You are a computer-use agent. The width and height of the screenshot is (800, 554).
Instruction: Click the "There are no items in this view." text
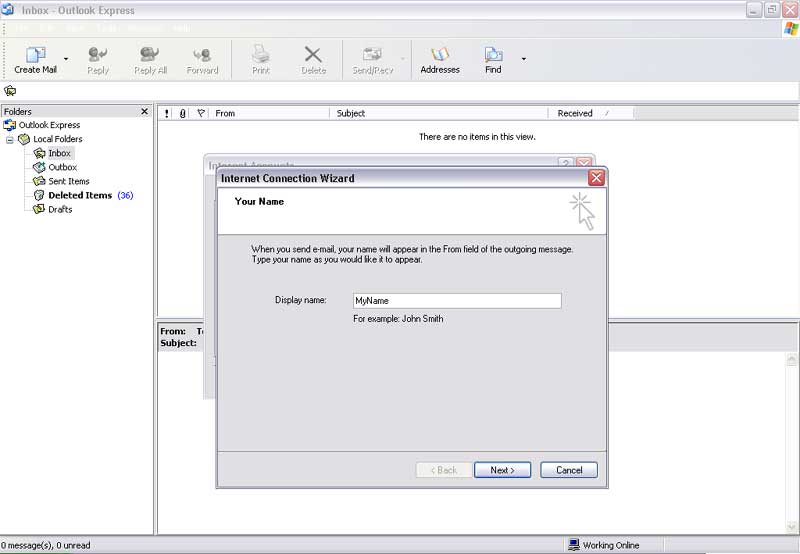pos(477,137)
